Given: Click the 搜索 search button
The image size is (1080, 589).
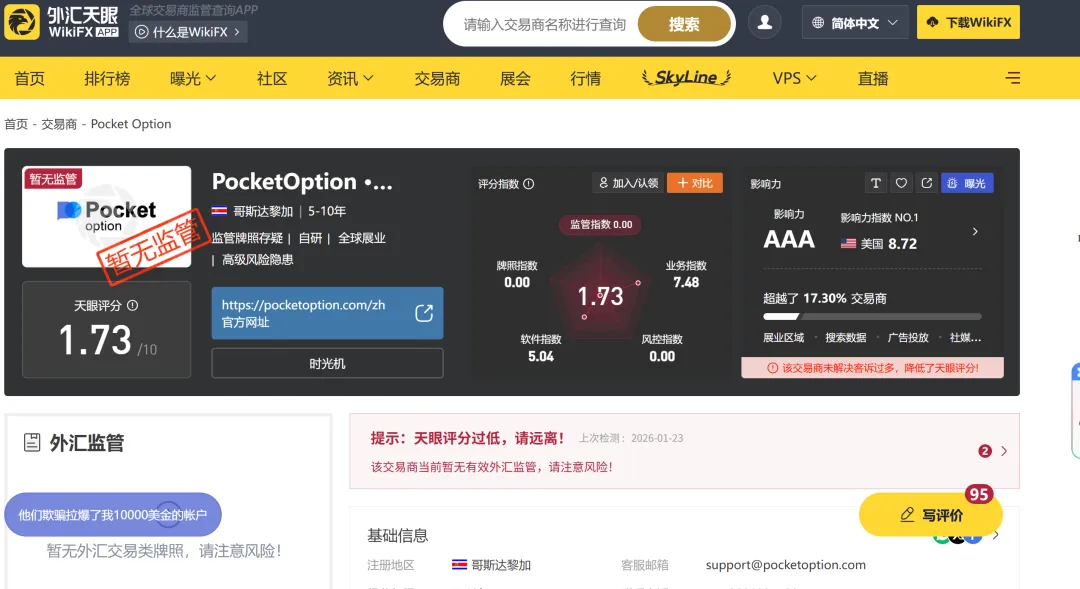Looking at the screenshot, I should 684,24.
